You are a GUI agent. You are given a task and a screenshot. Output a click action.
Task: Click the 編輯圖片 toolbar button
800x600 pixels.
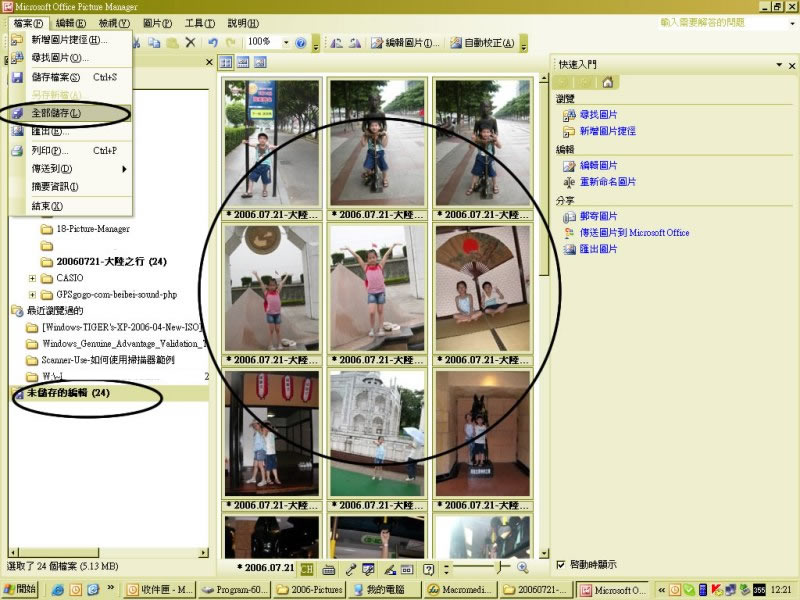pyautogui.click(x=405, y=43)
